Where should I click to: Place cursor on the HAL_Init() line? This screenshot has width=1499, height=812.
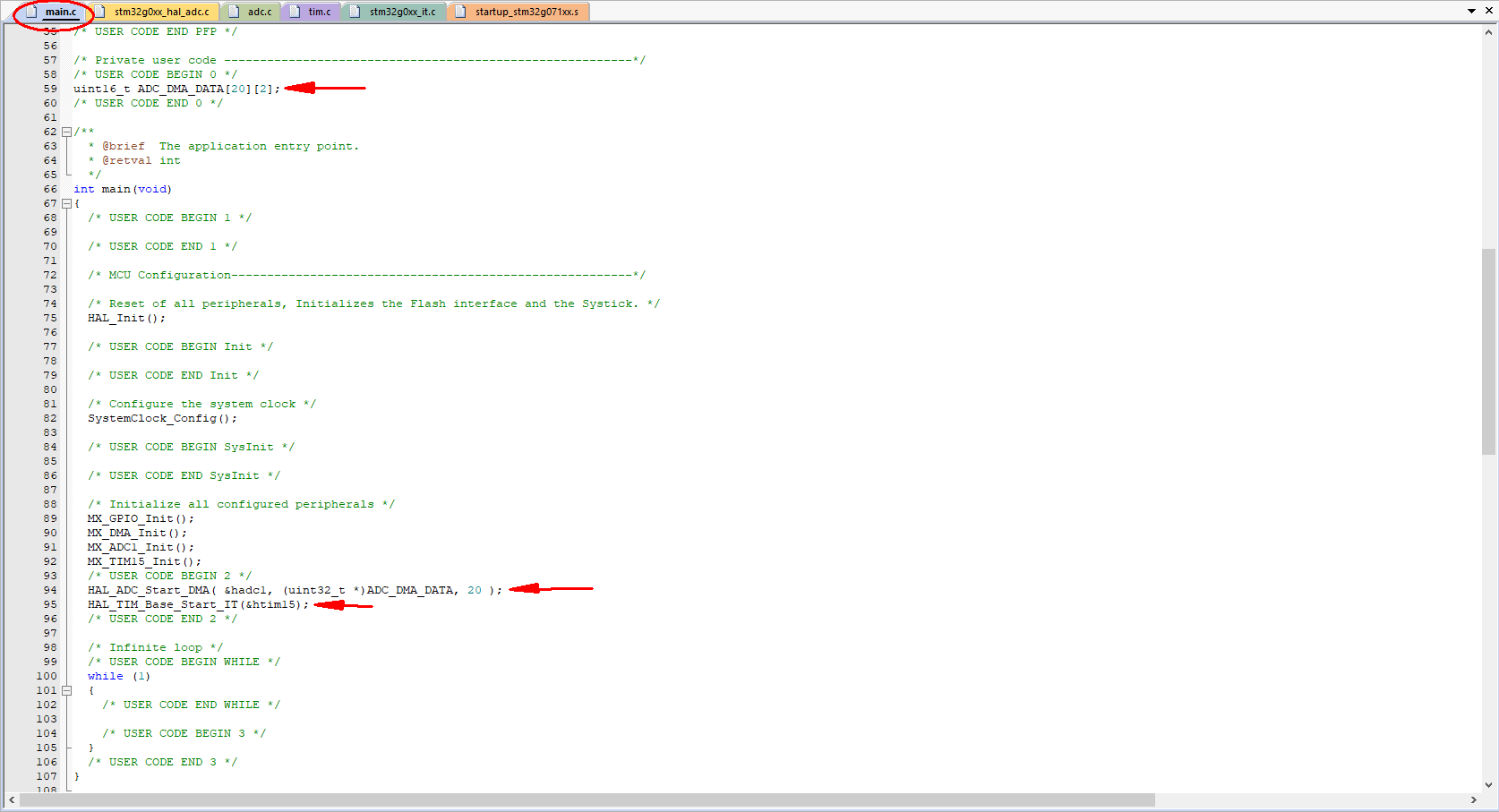pos(125,318)
